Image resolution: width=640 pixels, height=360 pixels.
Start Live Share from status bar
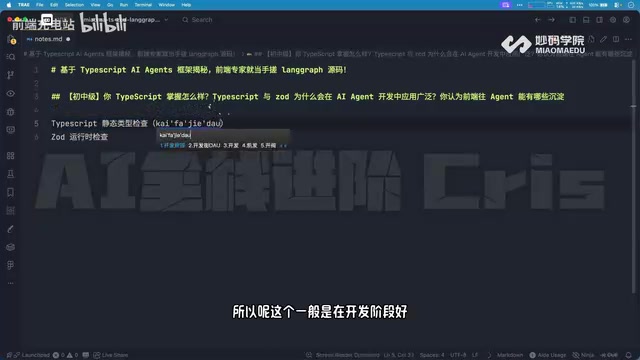(111, 355)
